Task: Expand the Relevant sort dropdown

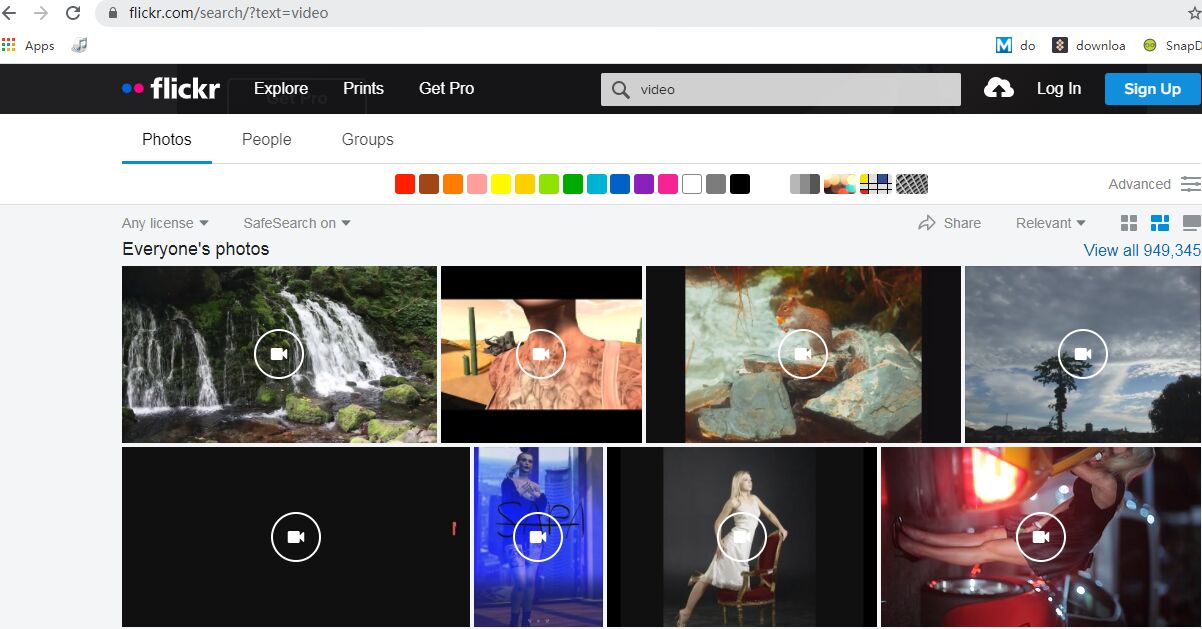Action: (x=1050, y=223)
